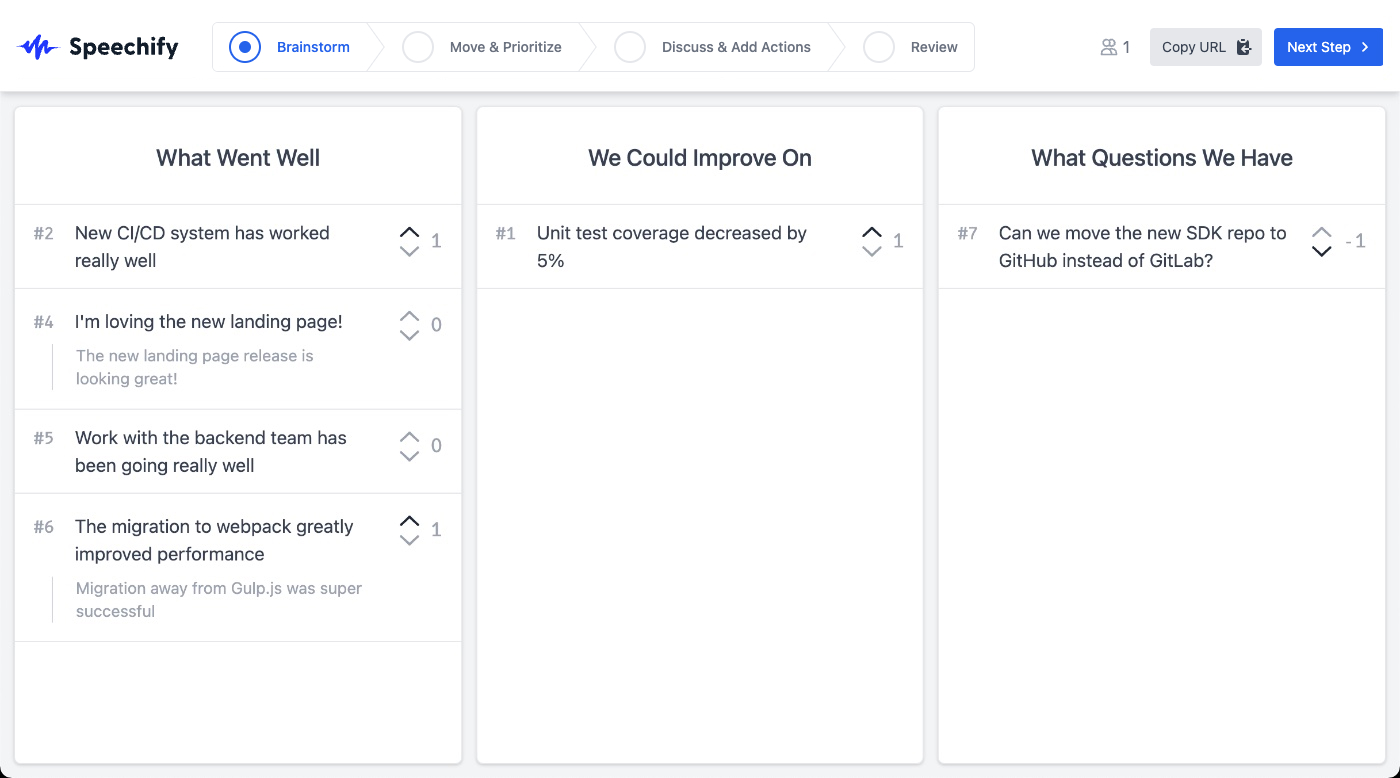Switch to Discuss & Add Actions step
The image size is (1400, 778).
tap(736, 47)
